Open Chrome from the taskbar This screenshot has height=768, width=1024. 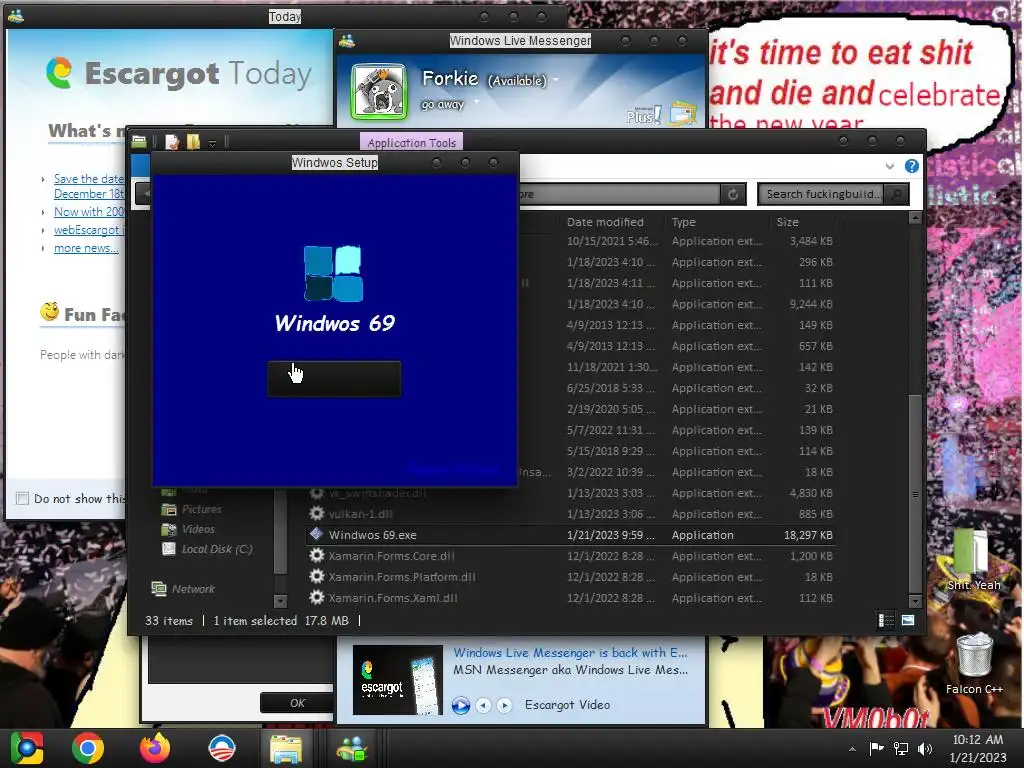88,748
